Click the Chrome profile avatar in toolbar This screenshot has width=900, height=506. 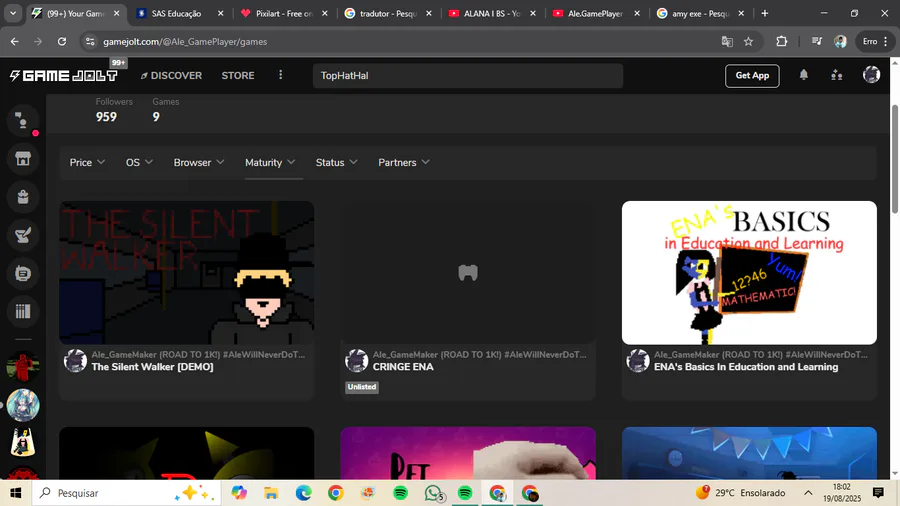pyautogui.click(x=840, y=41)
